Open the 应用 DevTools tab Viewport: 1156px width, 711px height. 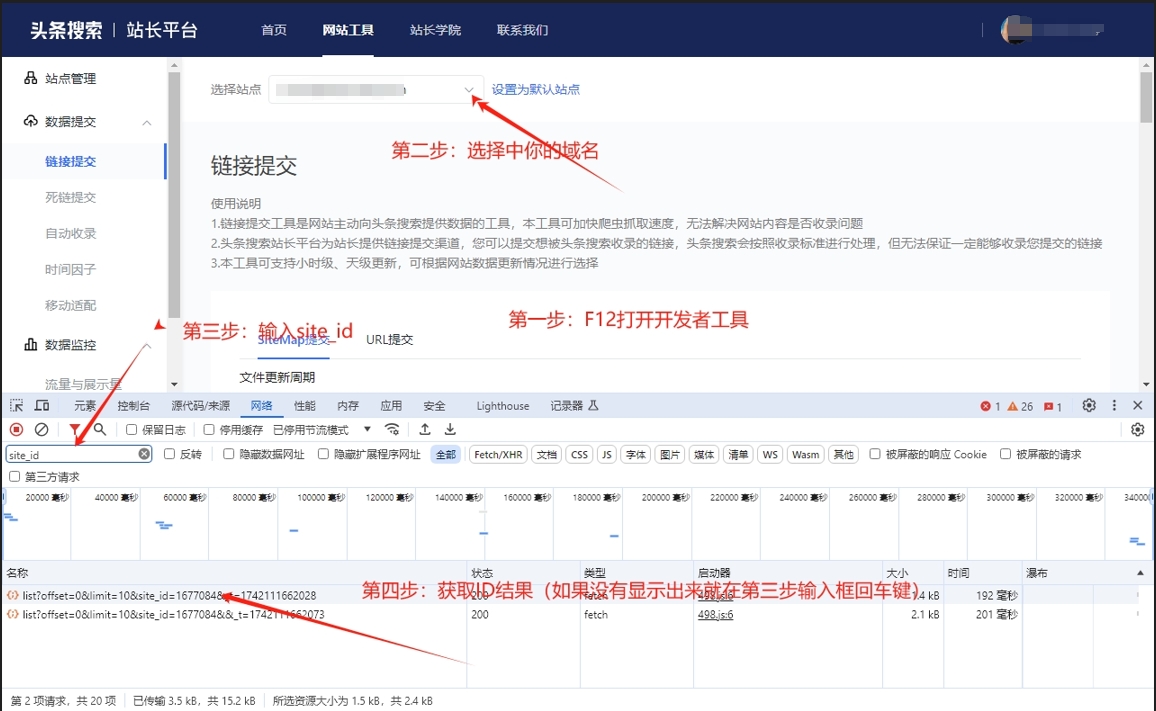(x=391, y=406)
